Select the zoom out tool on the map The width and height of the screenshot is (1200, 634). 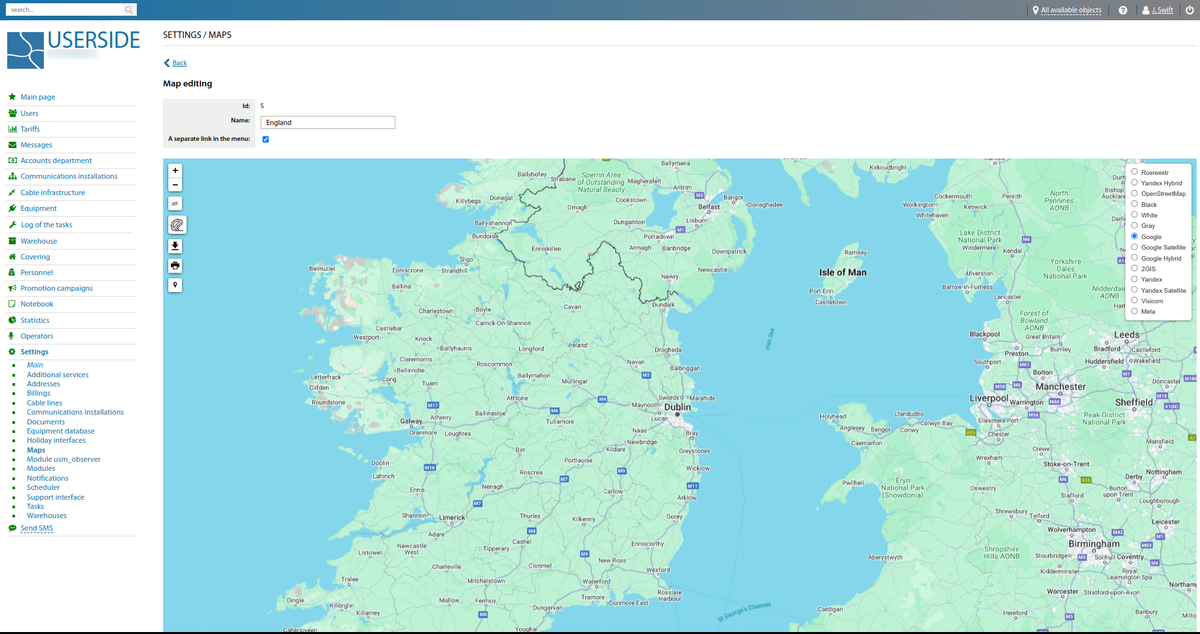tap(175, 185)
